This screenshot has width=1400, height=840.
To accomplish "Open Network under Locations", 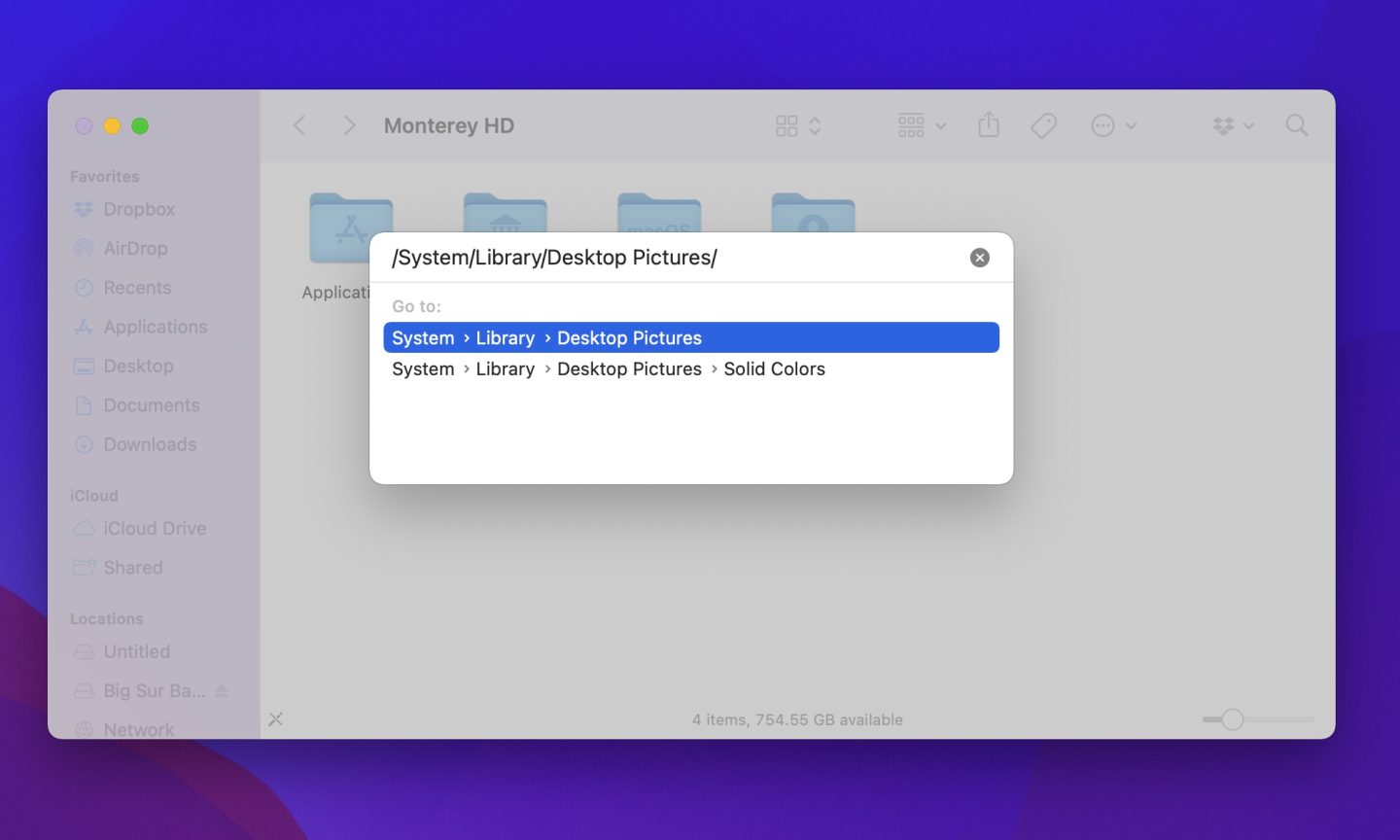I will tap(138, 729).
